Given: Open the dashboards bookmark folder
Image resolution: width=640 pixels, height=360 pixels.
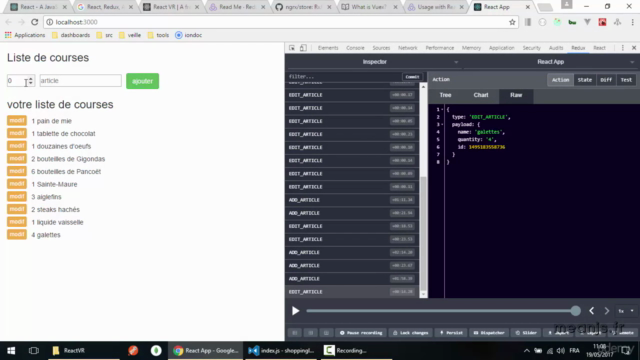Looking at the screenshot, I should (x=71, y=35).
